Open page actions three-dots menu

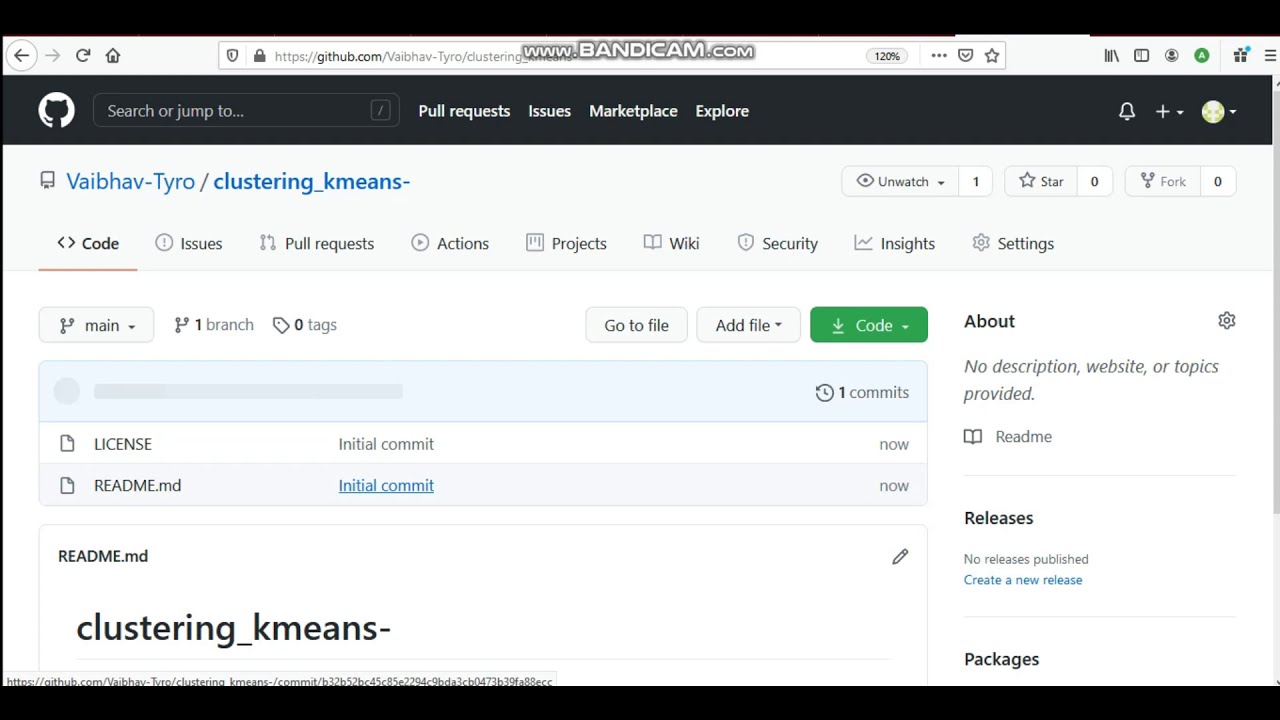coord(938,56)
